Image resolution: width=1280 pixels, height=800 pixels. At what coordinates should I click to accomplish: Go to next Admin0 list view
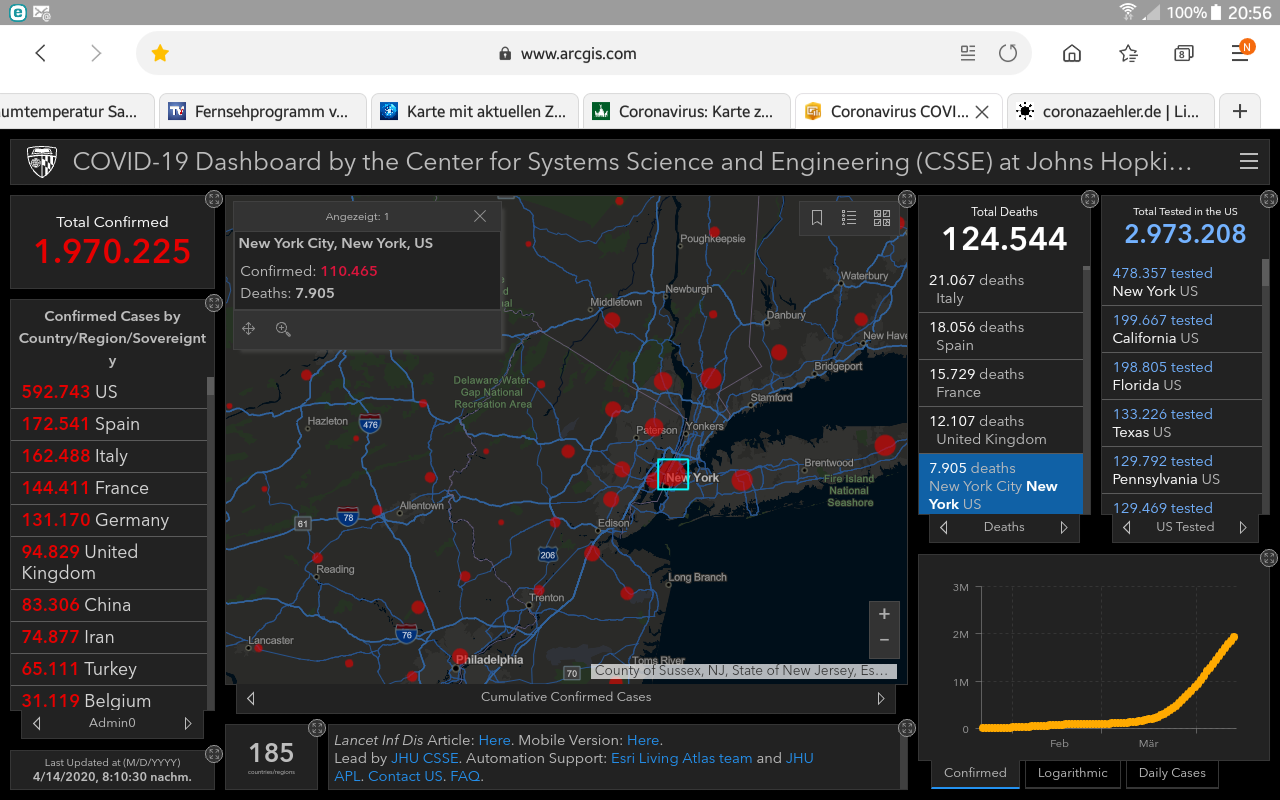click(x=188, y=723)
